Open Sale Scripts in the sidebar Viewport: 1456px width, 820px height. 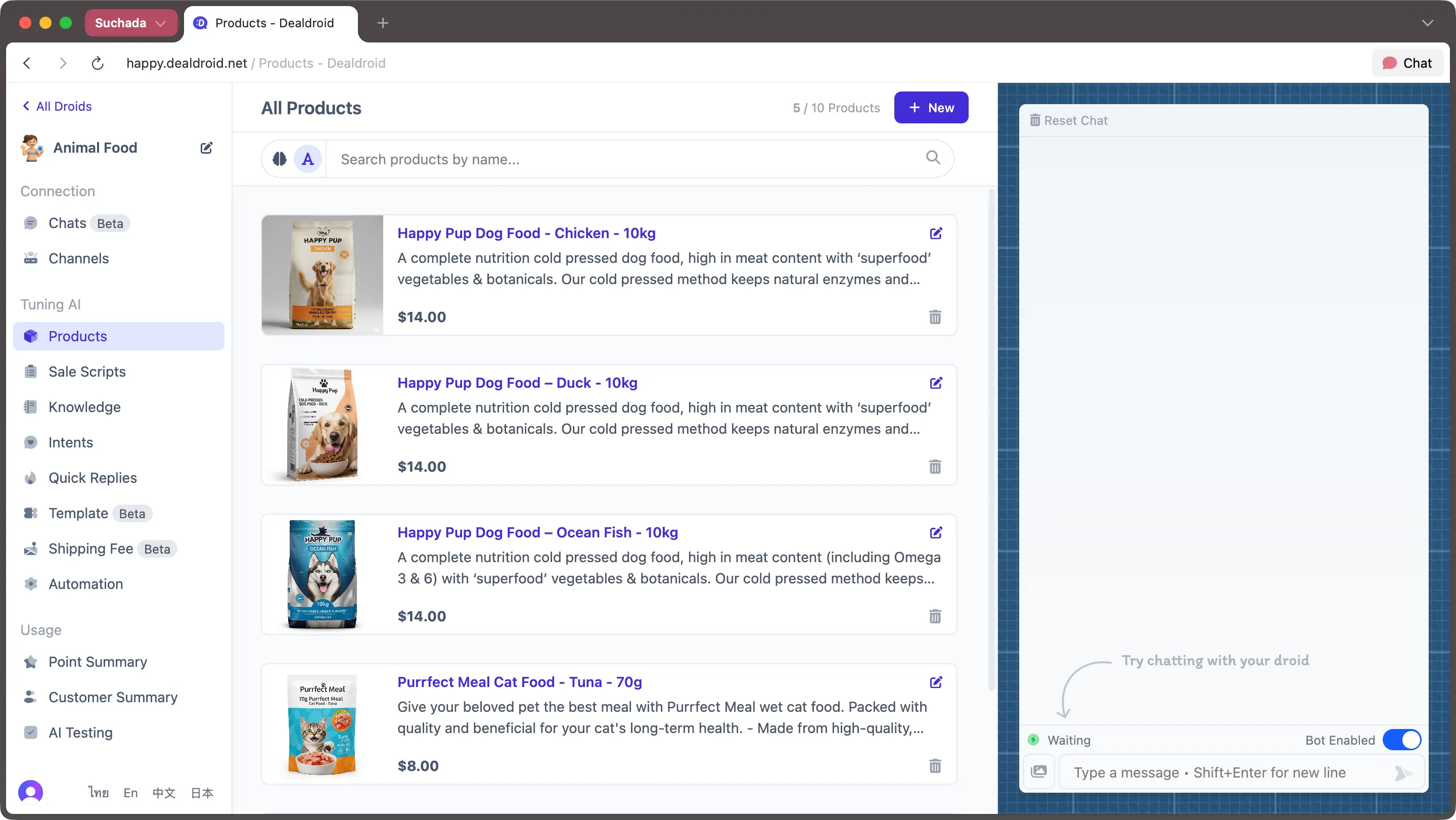[87, 371]
